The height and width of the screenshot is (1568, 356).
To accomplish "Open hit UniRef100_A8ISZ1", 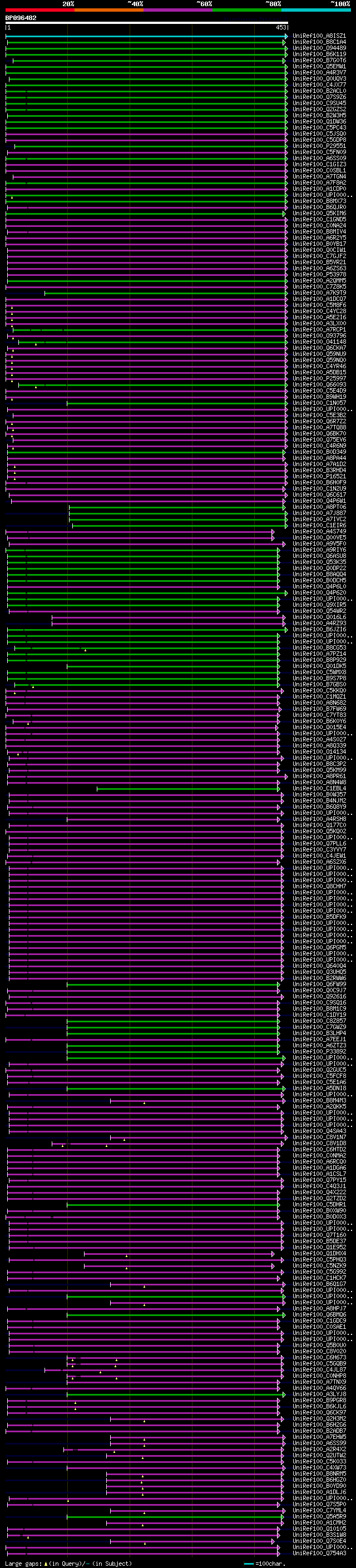I will point(319,36).
